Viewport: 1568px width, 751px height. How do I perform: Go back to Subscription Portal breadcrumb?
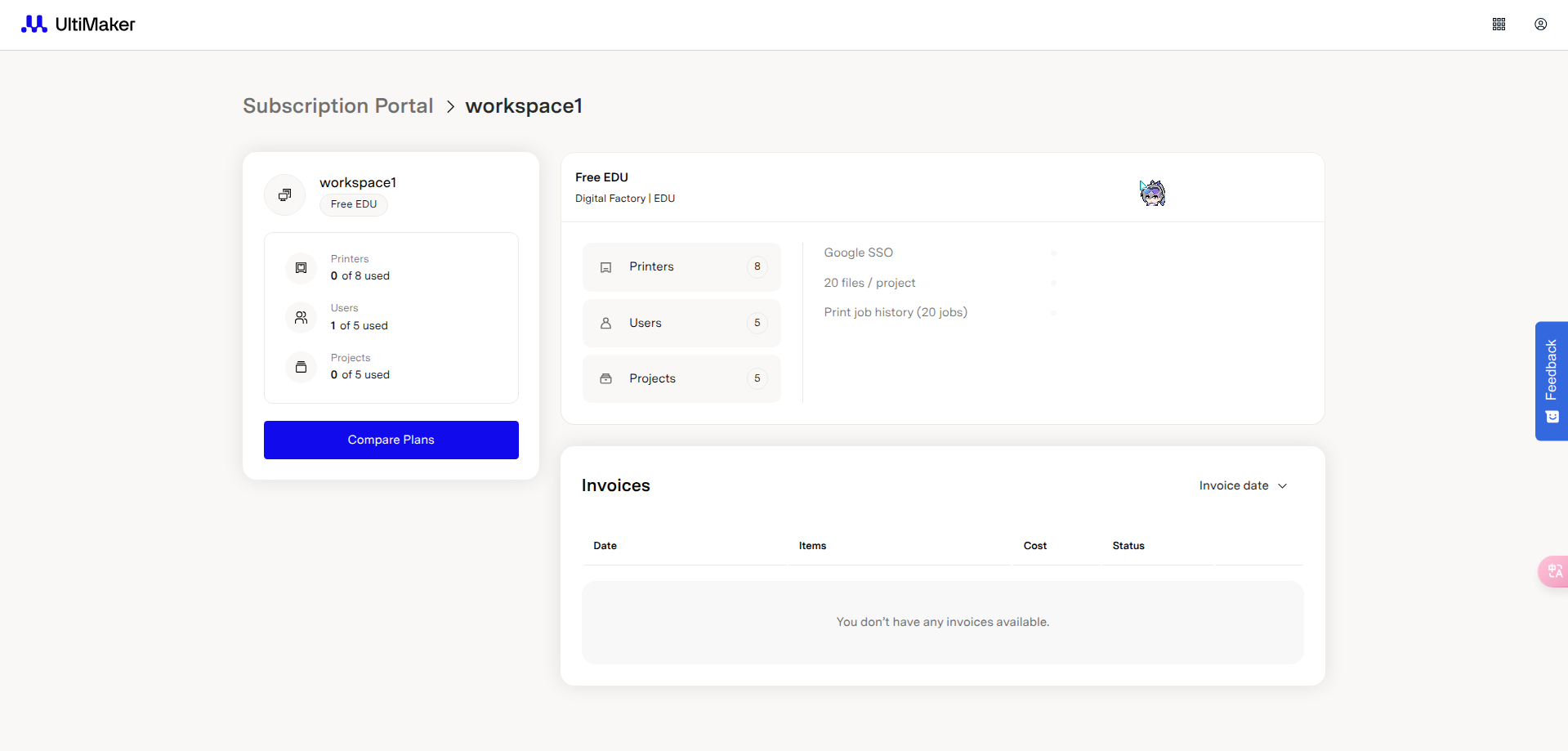tap(337, 106)
